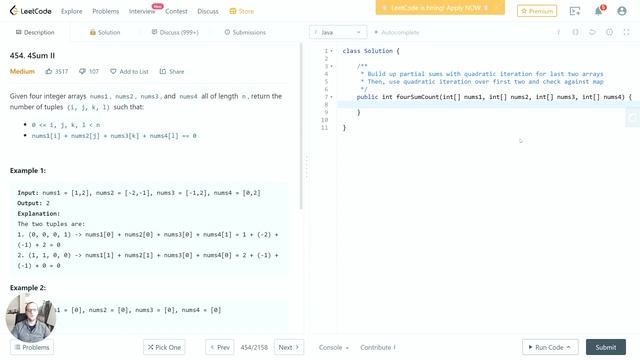This screenshot has width=640, height=360.
Task: Go to the Prev problem
Action: point(220,347)
